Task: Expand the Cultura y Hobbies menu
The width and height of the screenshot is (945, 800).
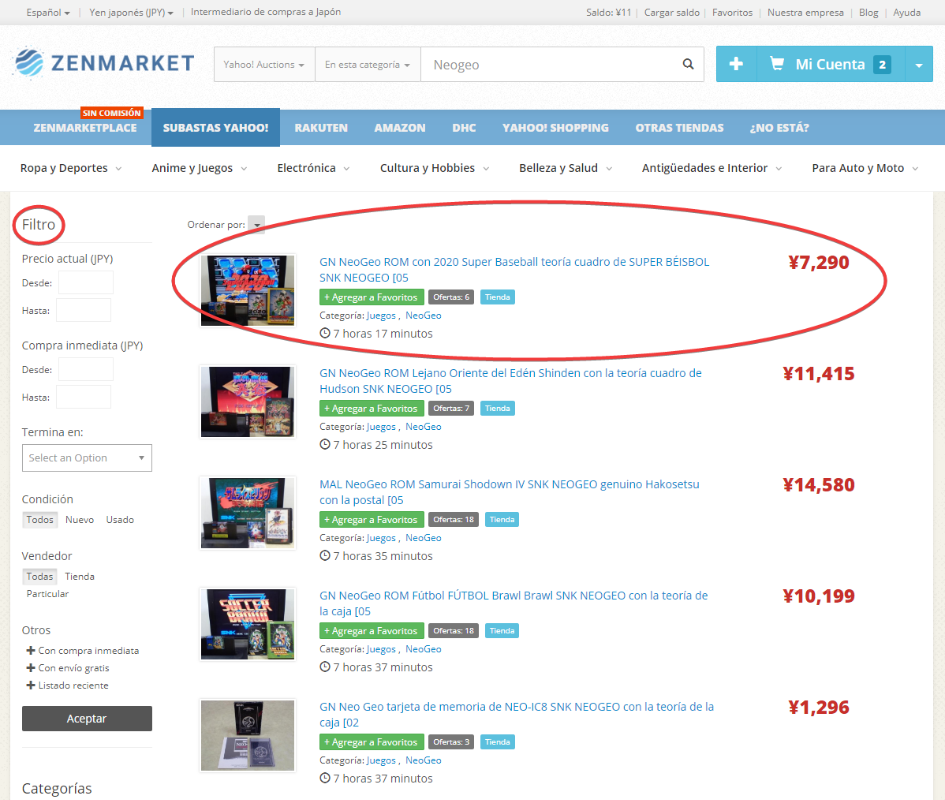Action: click(434, 168)
